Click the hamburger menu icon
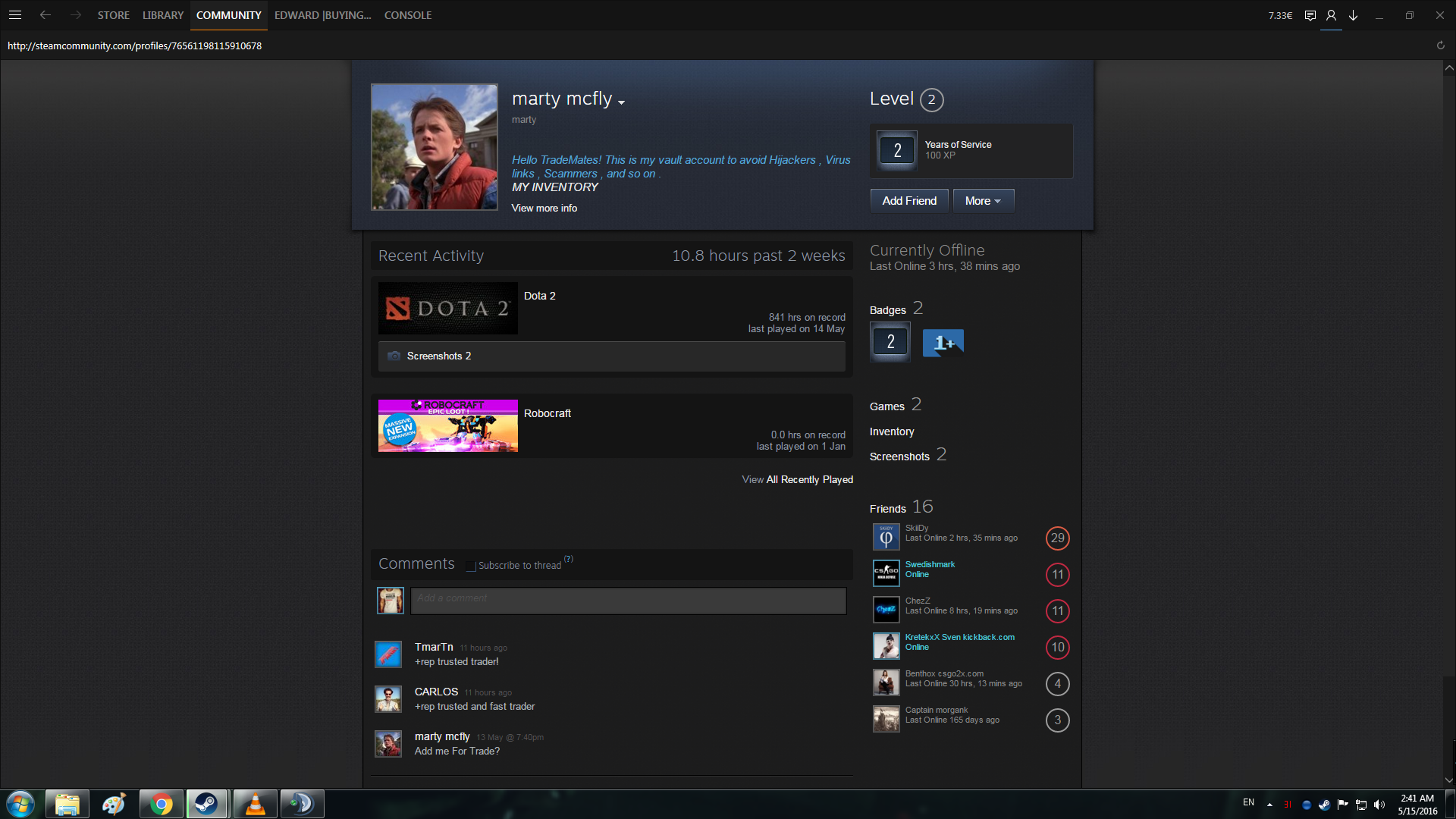 (15, 15)
